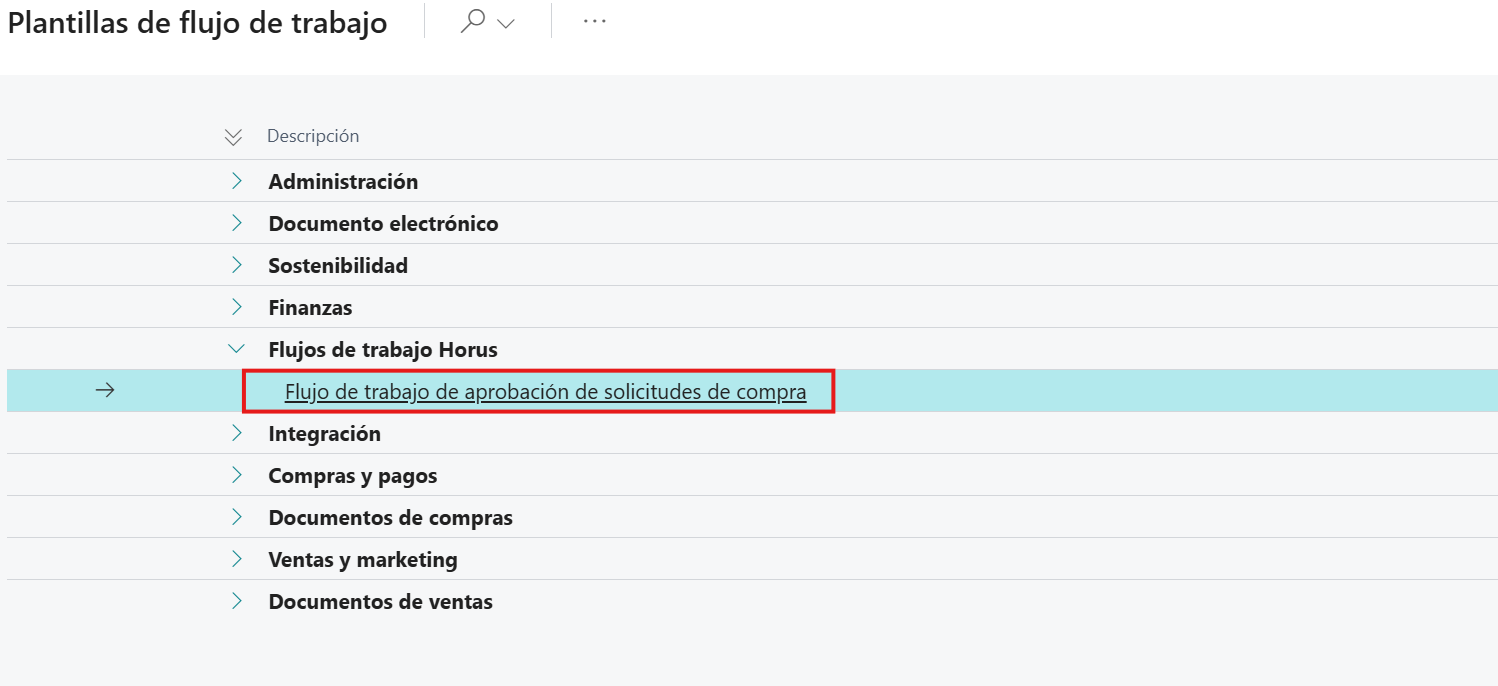1498x686 pixels.
Task: Collapse the Flujos de trabajo Horus group
Action: pos(236,349)
